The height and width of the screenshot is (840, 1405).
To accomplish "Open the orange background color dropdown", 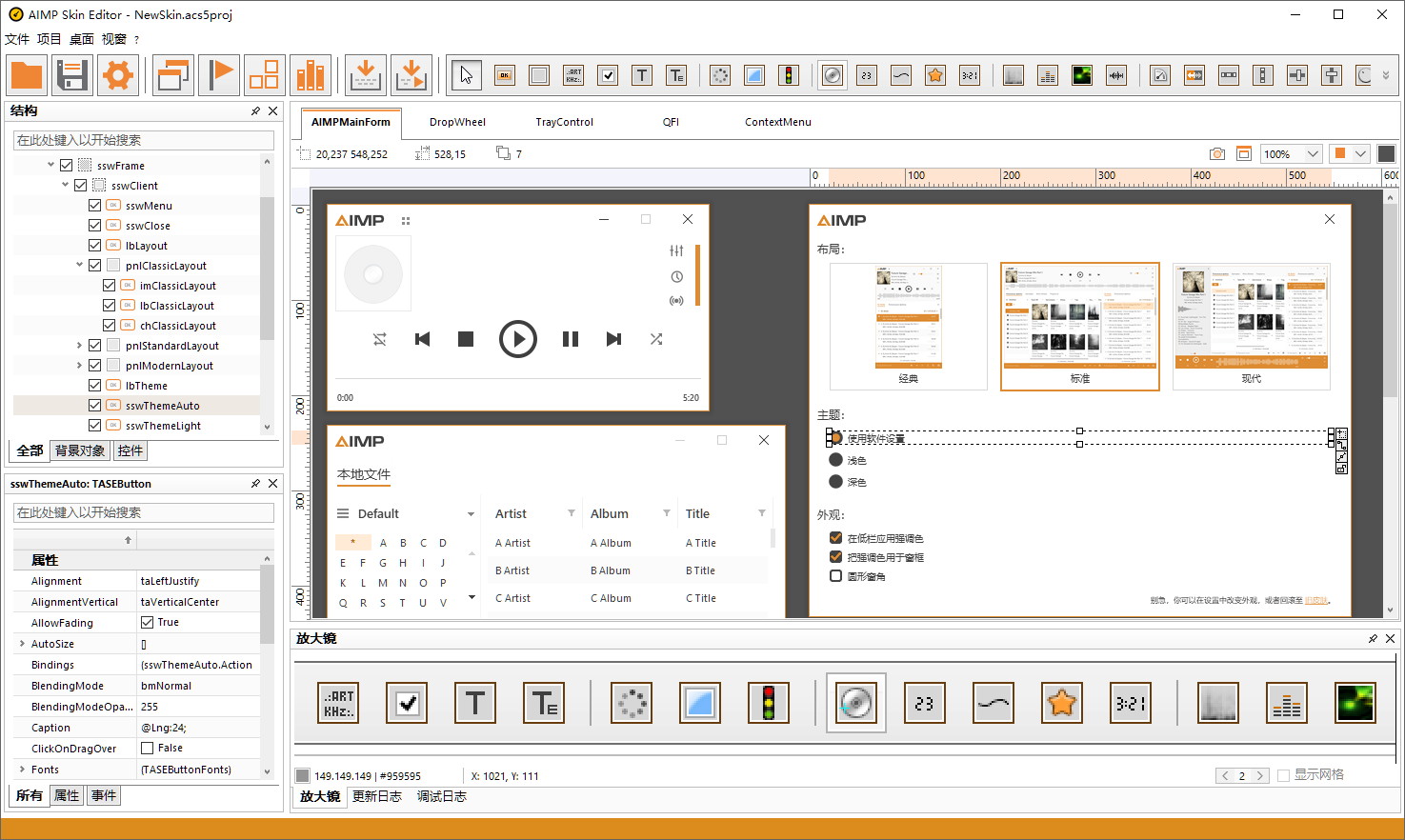I will [x=1360, y=153].
